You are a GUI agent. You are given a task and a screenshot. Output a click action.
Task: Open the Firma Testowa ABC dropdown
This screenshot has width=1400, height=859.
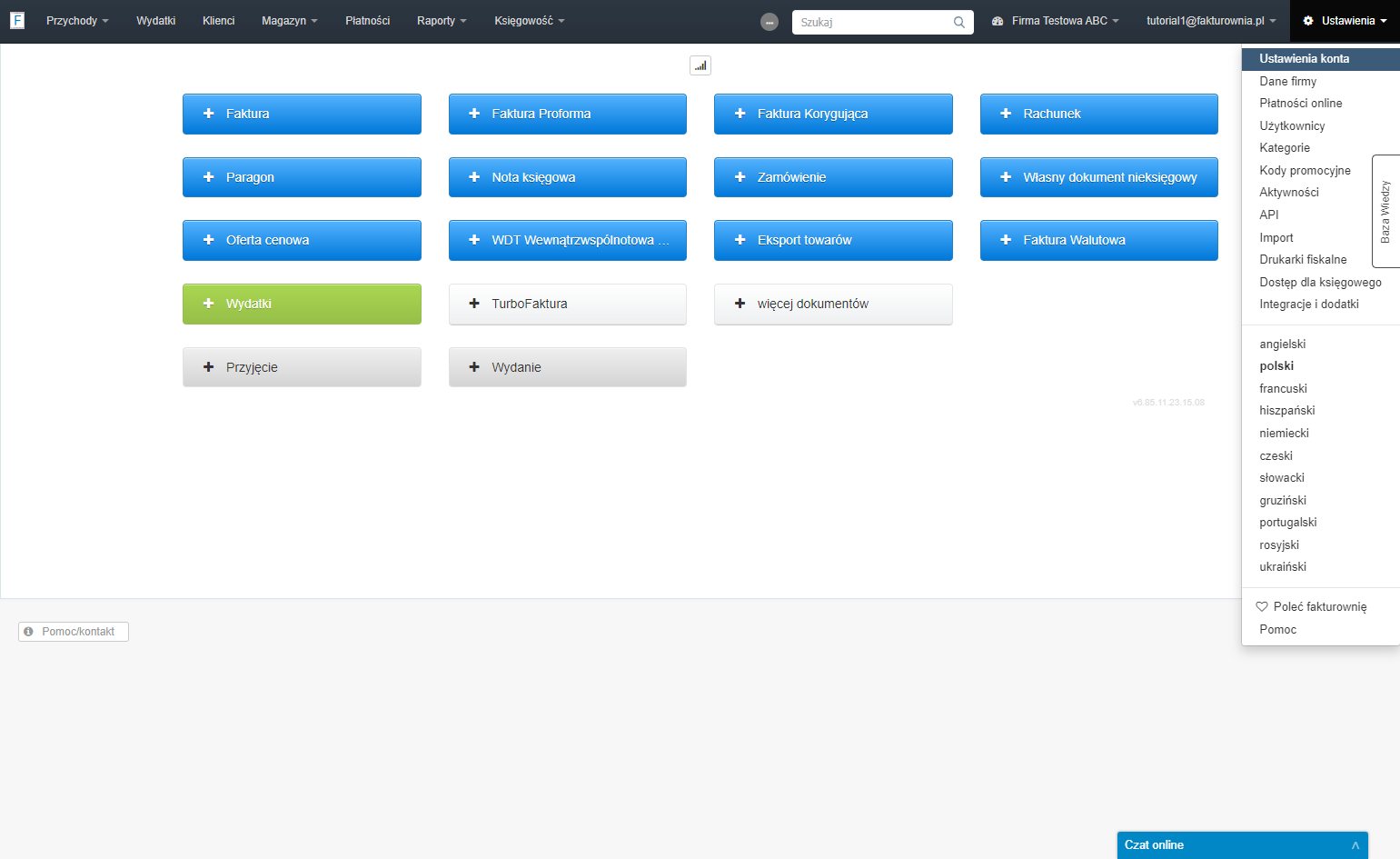(x=1056, y=21)
